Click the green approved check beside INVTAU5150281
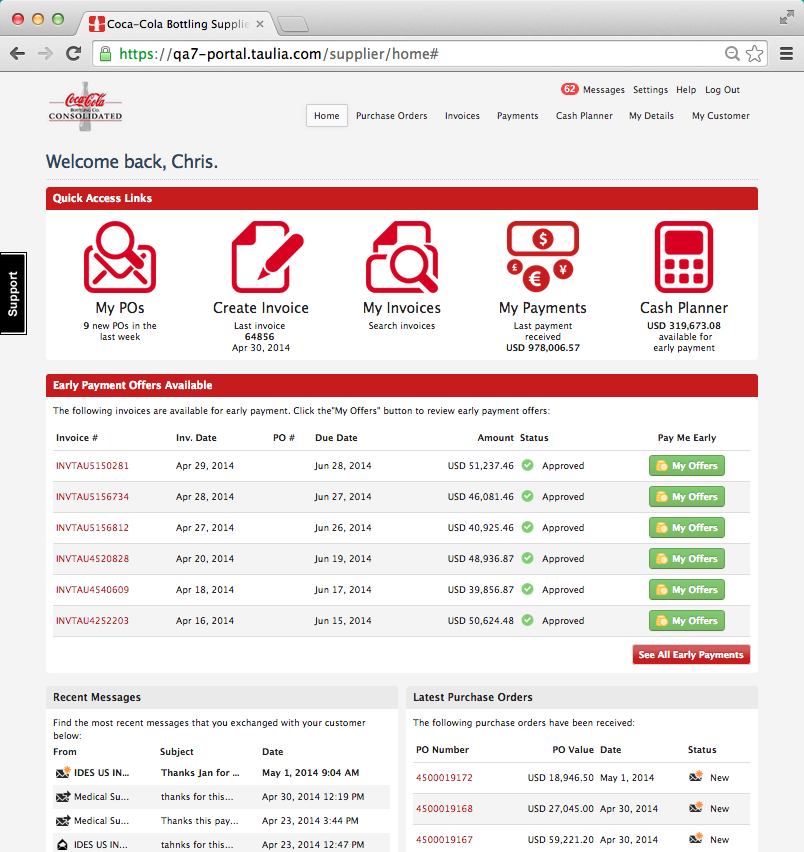 pos(529,465)
